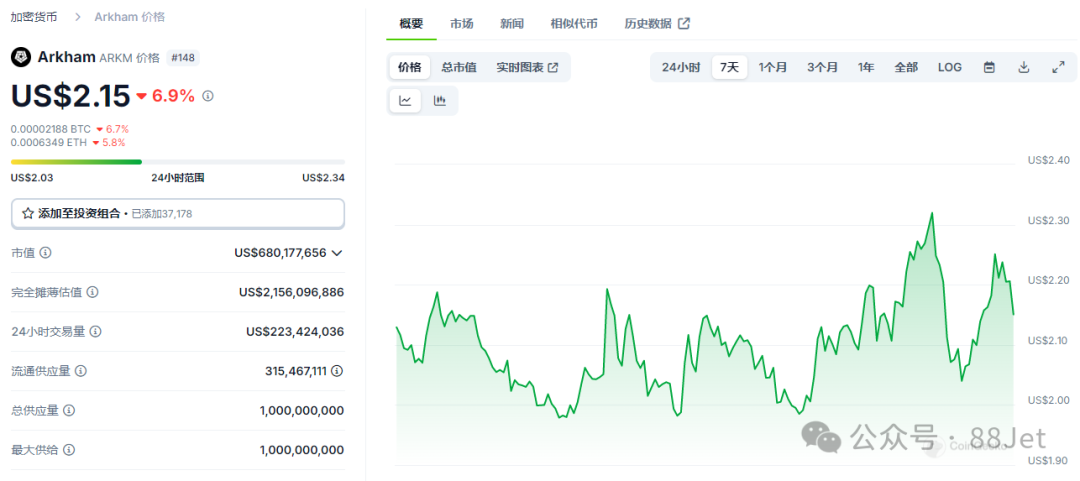
Task: Open 实时图表 view
Action: (528, 68)
